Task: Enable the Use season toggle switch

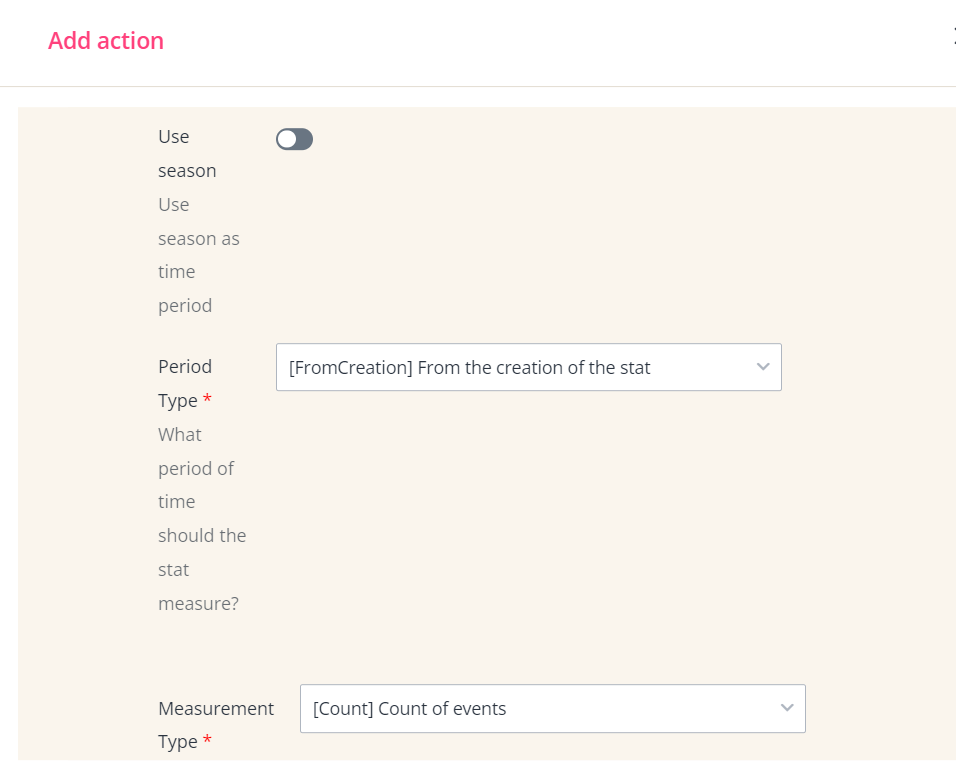Action: (x=294, y=139)
